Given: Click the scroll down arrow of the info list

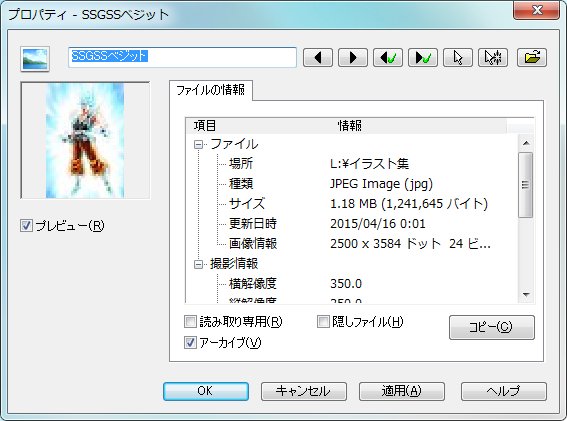Looking at the screenshot, I should [526, 295].
